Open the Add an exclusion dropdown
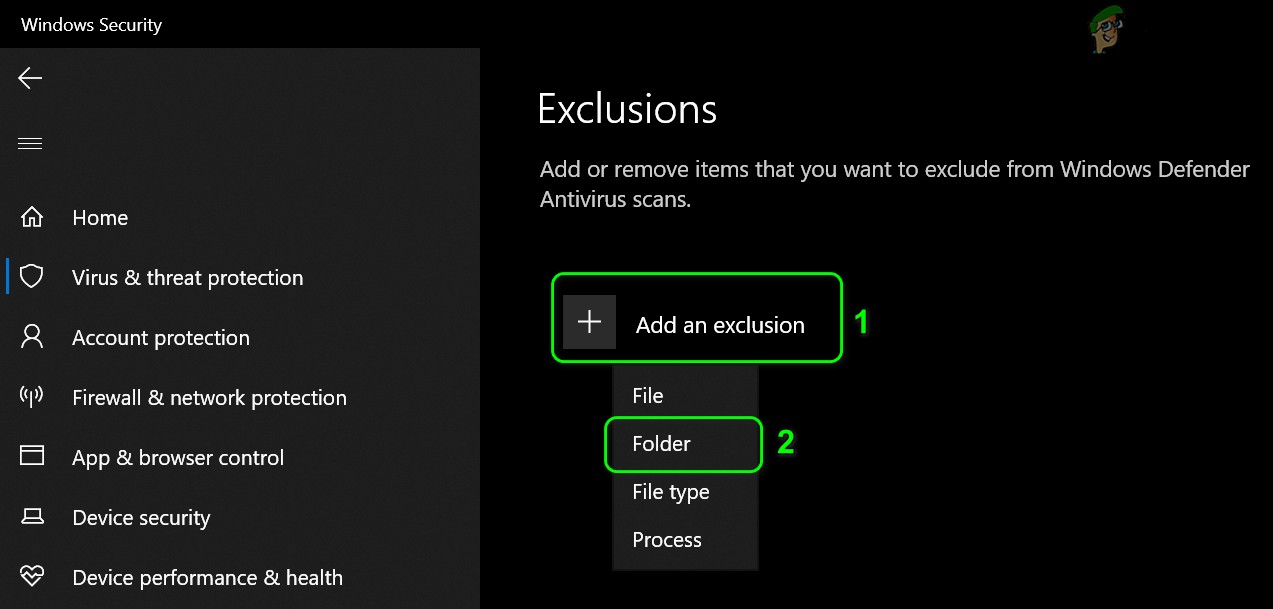Image resolution: width=1273 pixels, height=609 pixels. (x=720, y=325)
